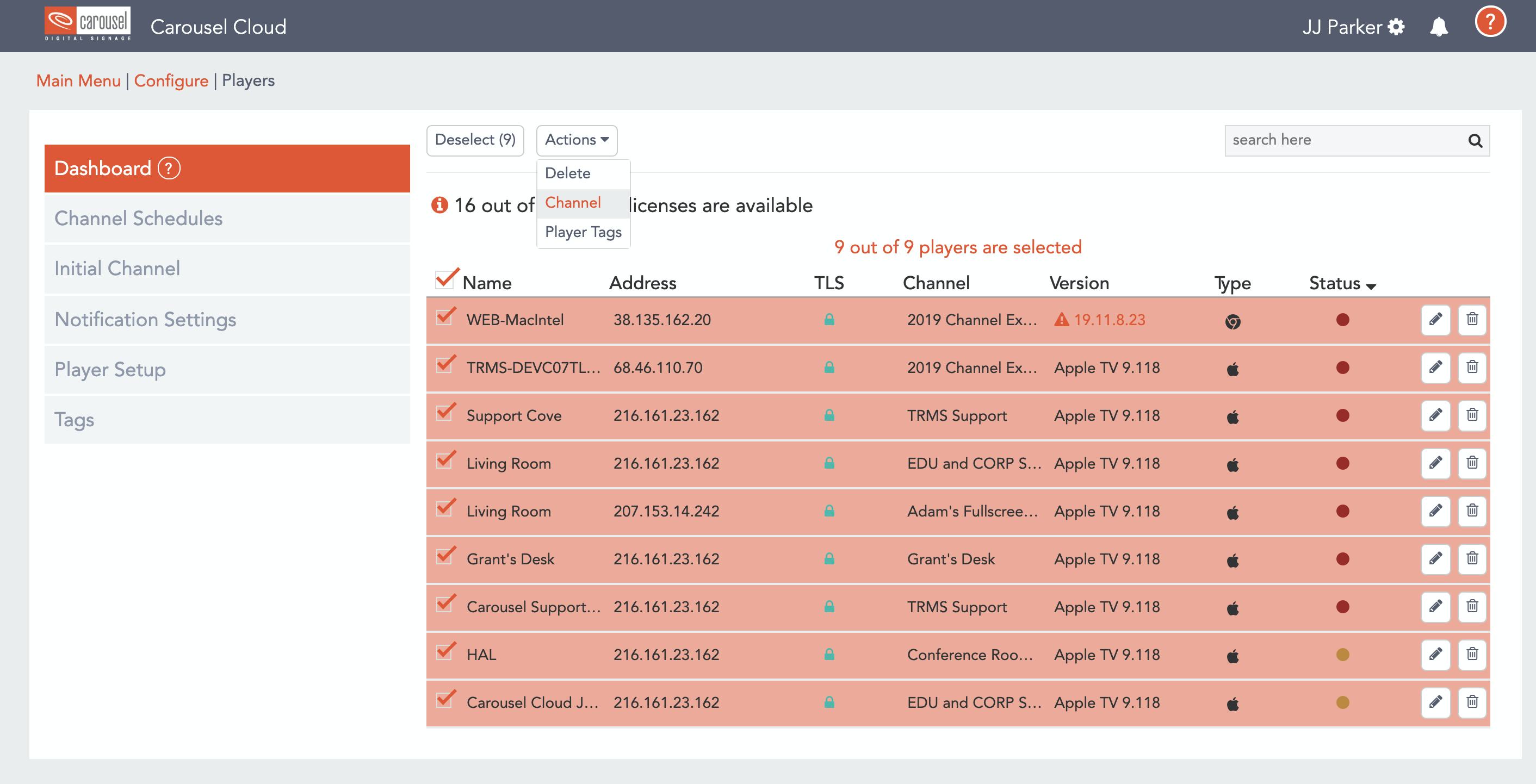Click the trash icon for Support Cove
The height and width of the screenshot is (784, 1536).
tap(1472, 415)
